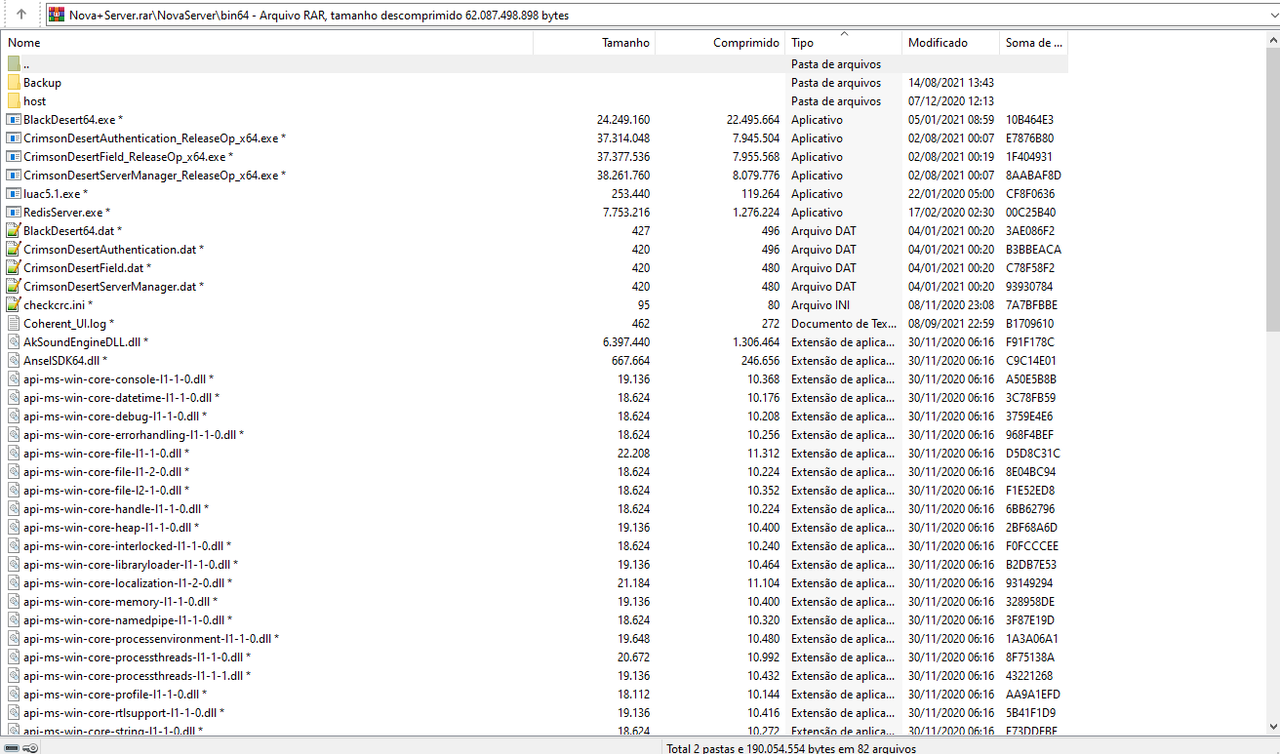1280x754 pixels.
Task: Click the RedisServer.exe file icon
Action: coord(14,212)
